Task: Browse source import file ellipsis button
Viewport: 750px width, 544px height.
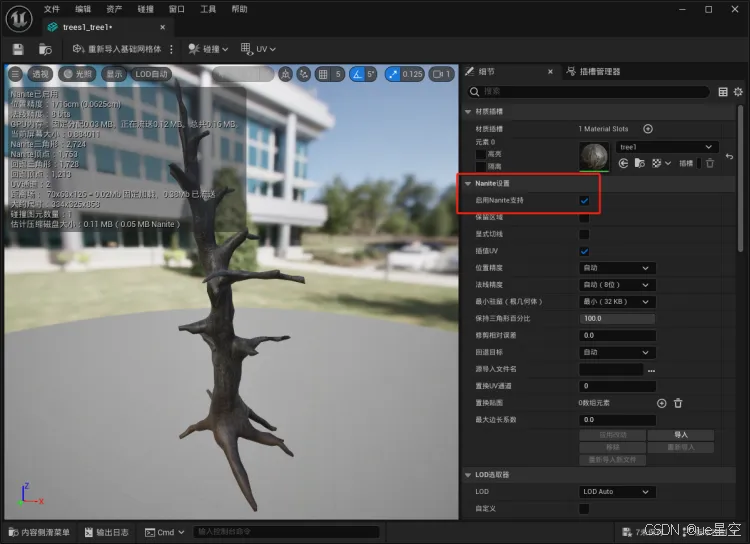Action: click(651, 370)
